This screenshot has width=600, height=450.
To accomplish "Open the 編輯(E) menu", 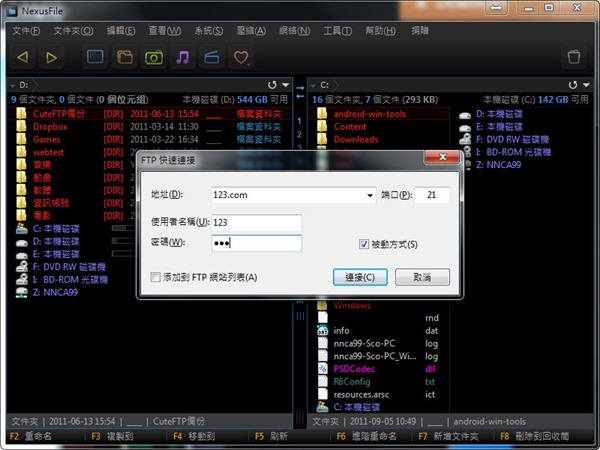I will point(121,31).
